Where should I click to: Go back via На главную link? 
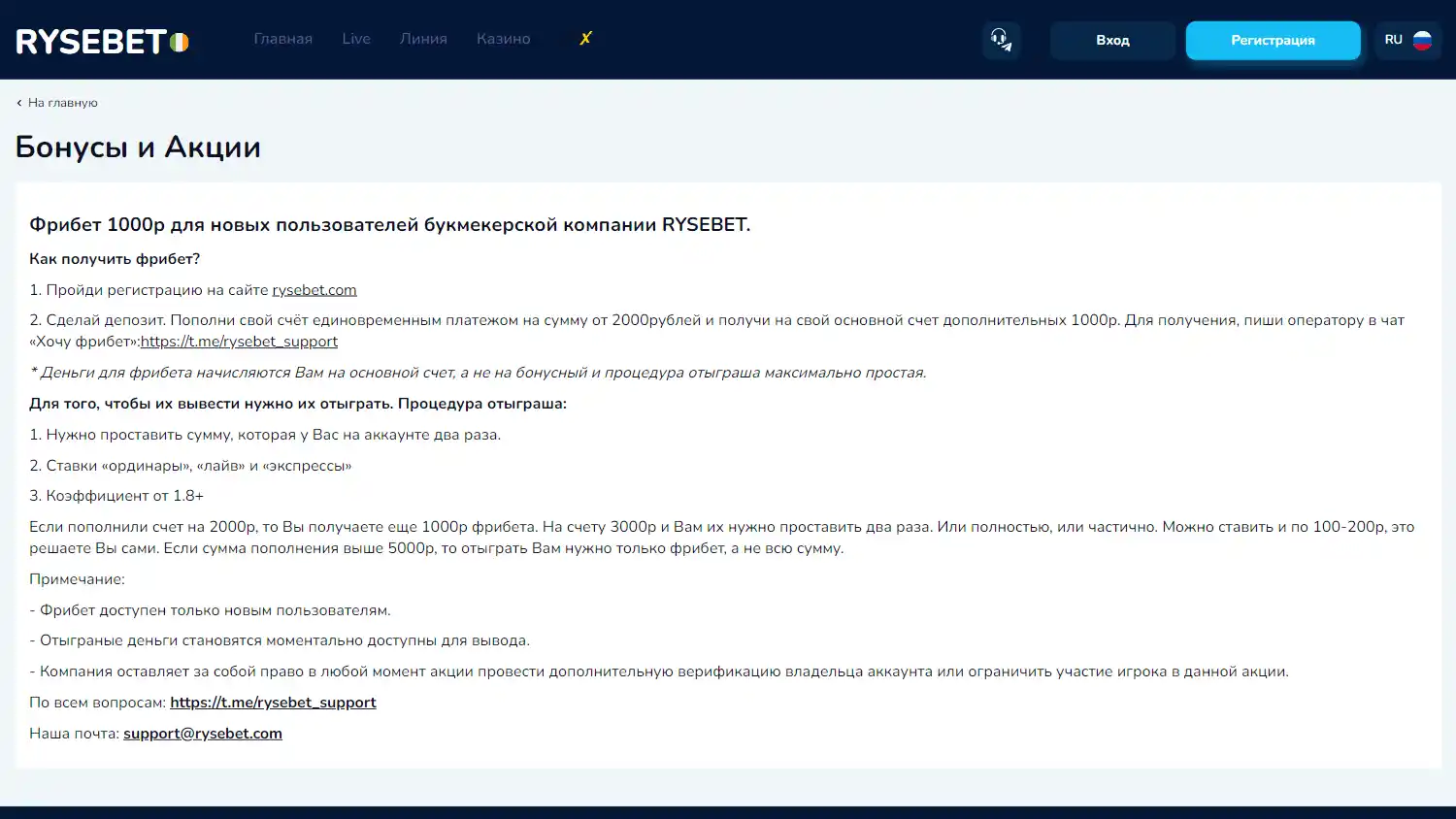coord(57,103)
